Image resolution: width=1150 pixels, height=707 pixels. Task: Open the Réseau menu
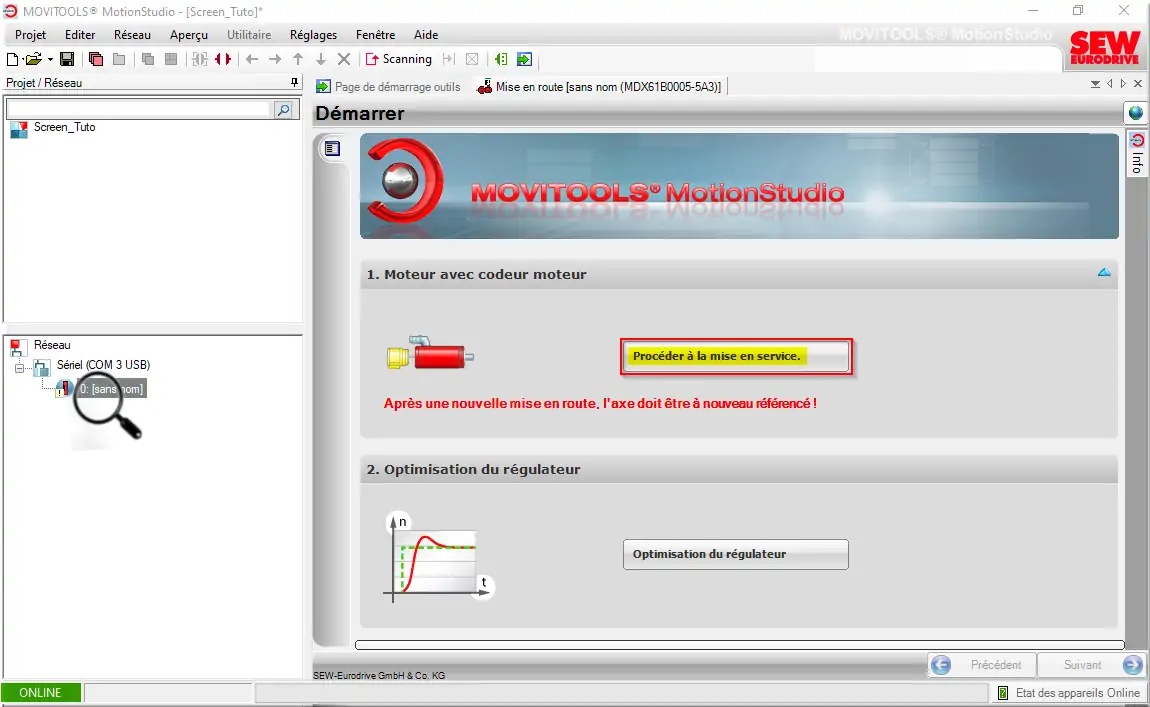[132, 34]
